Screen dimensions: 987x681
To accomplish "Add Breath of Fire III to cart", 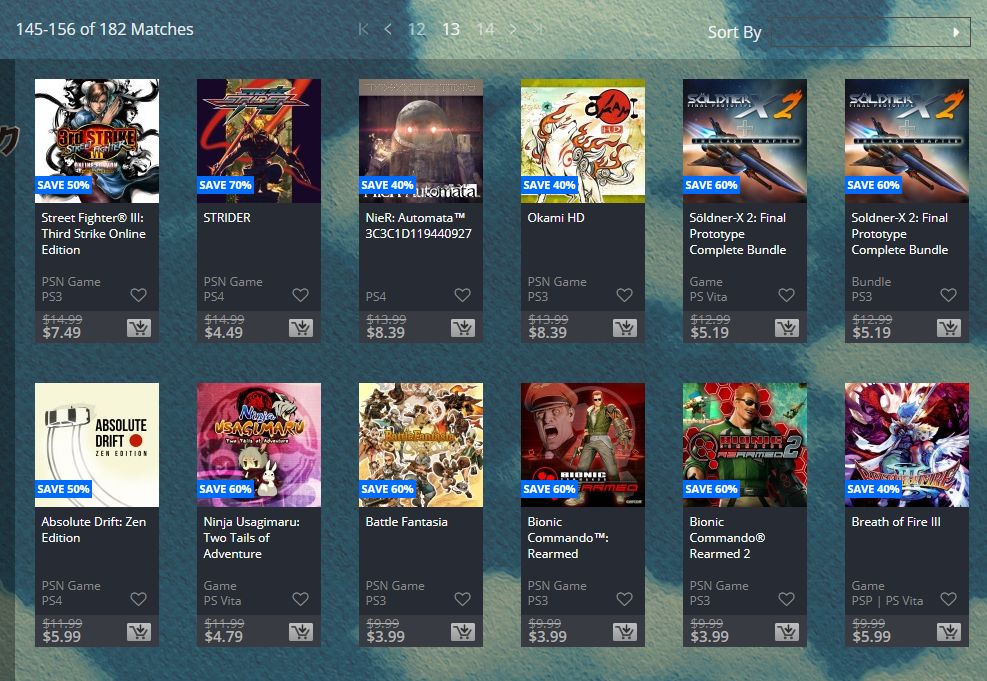I will point(949,631).
